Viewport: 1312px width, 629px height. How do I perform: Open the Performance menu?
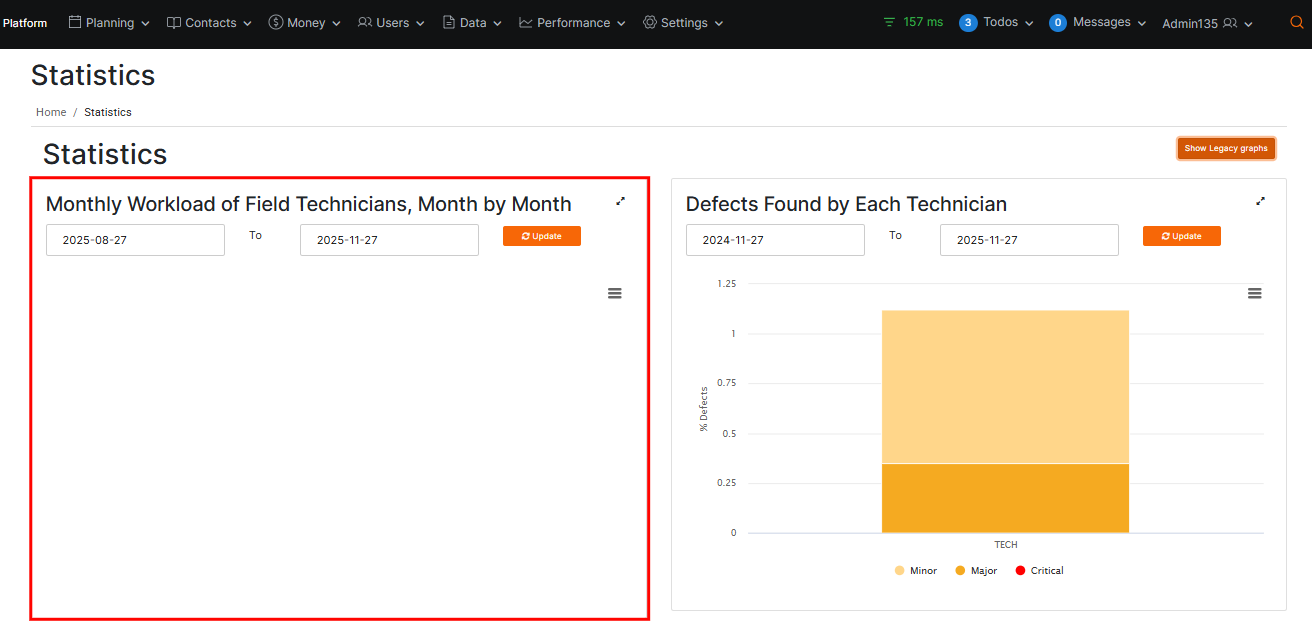tap(572, 23)
